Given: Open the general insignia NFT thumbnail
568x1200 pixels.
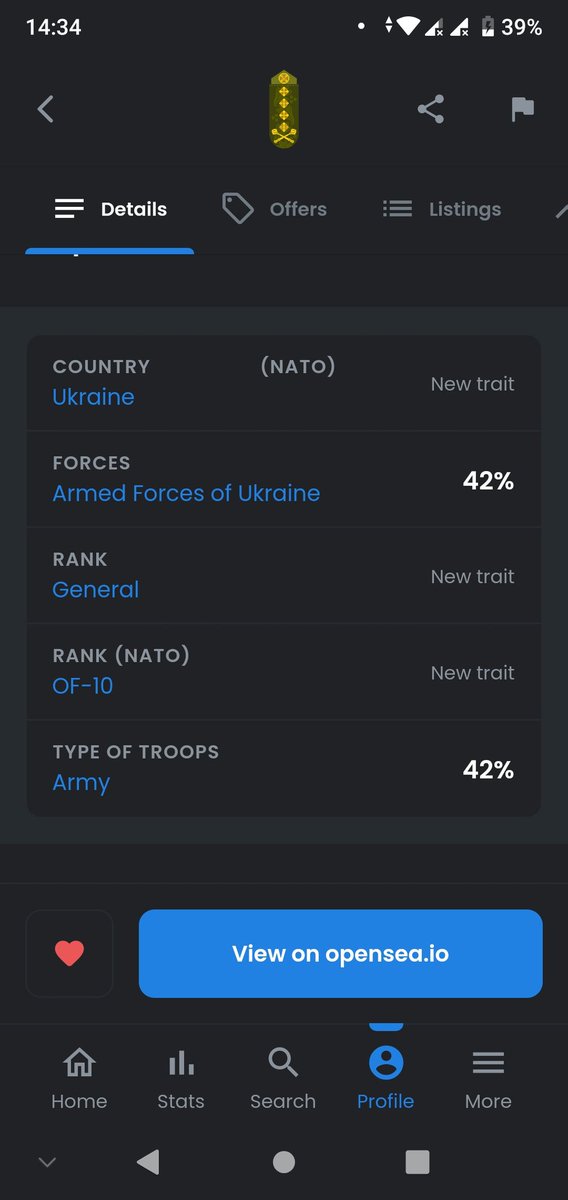Looking at the screenshot, I should (284, 109).
